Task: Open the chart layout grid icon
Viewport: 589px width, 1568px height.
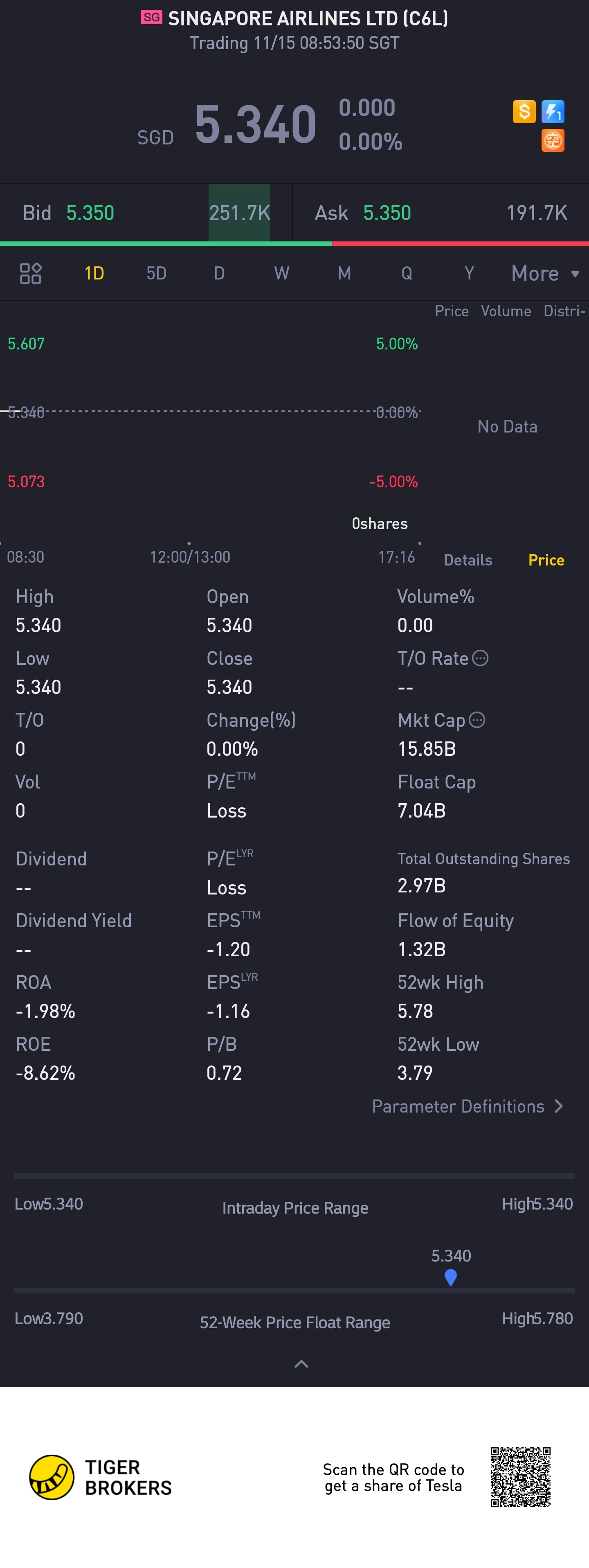Action: pyautogui.click(x=30, y=273)
